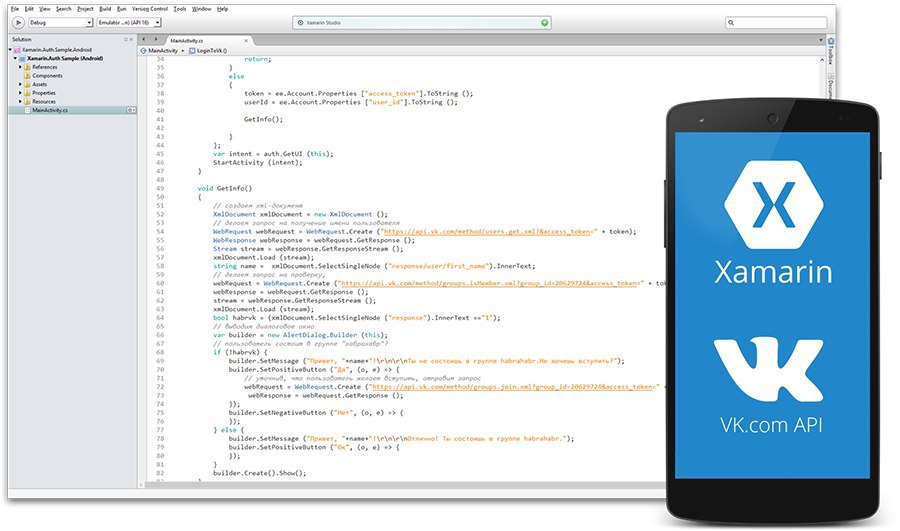
Task: Click the search field in the toolbar
Action: [788, 21]
